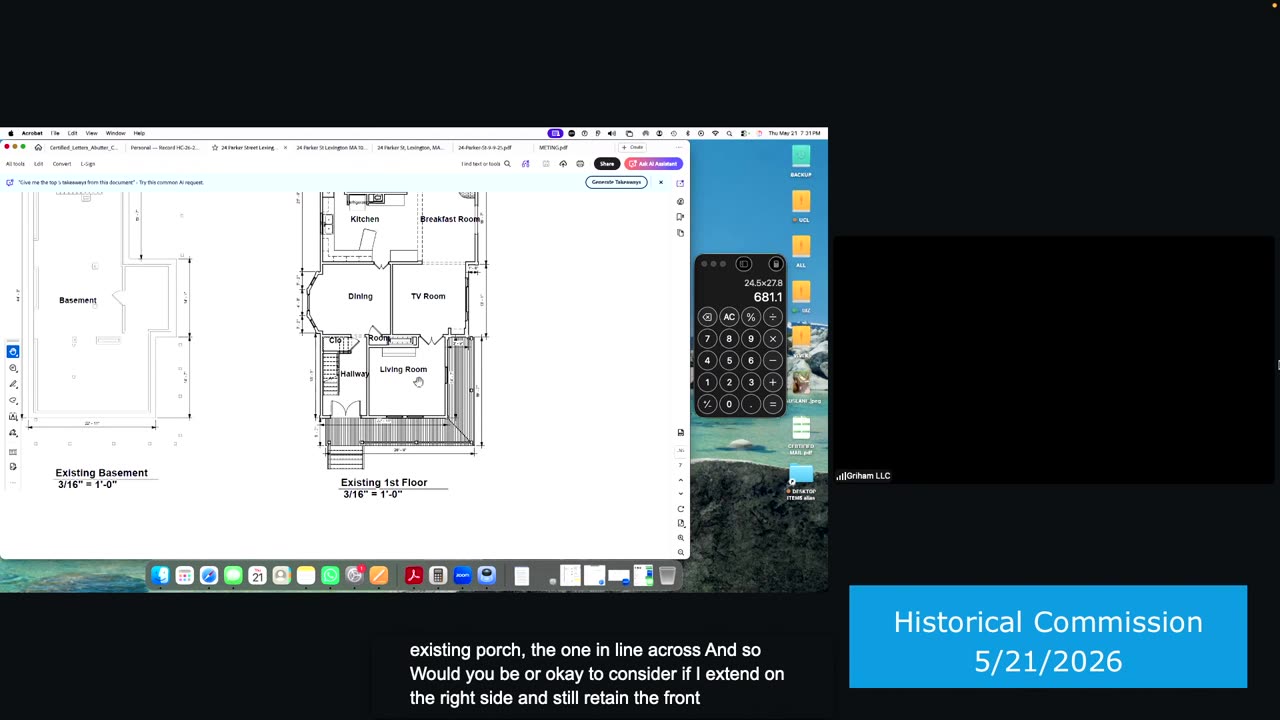Screen dimensions: 1280x720
Task: Click the zoom in icon at bottom right panel
Action: [x=681, y=538]
